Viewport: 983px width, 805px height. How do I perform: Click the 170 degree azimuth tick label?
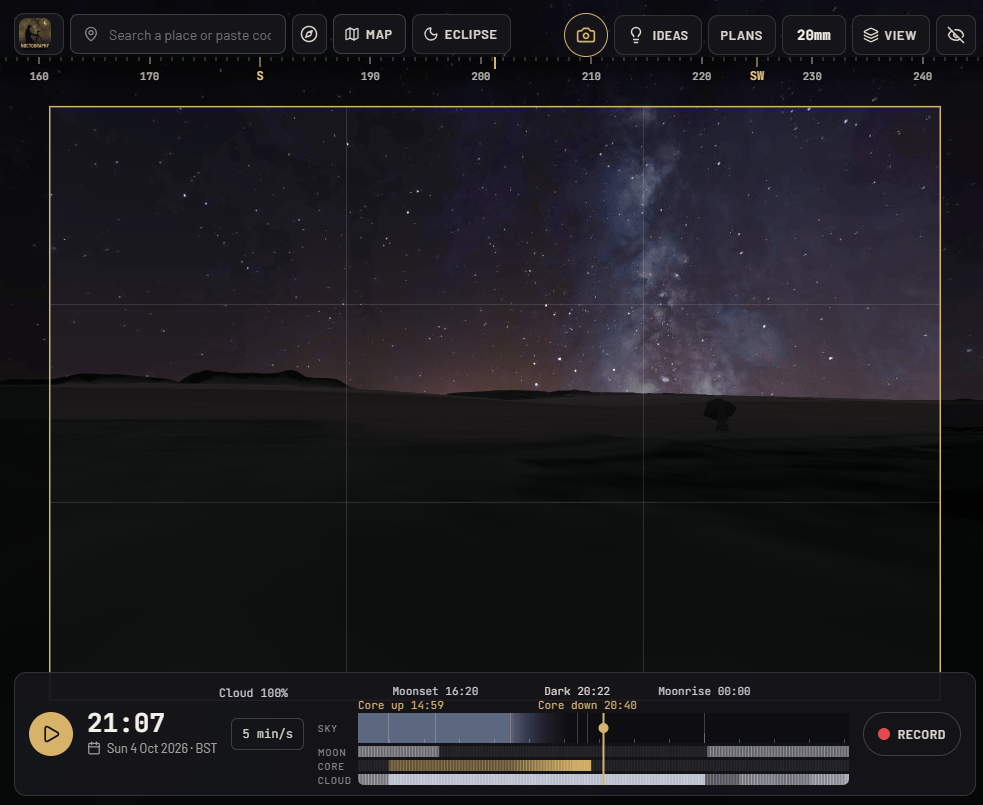coord(149,76)
